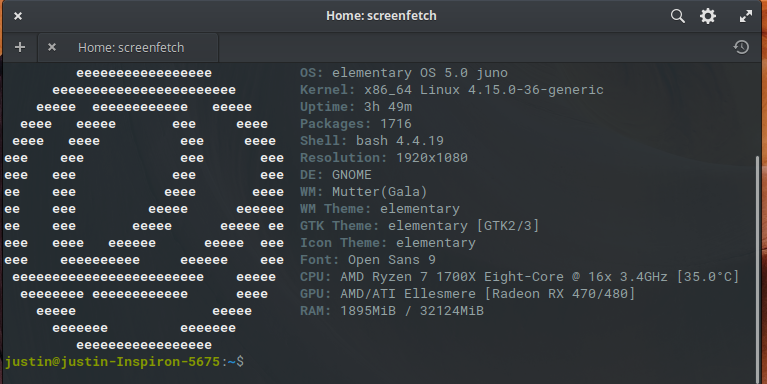Click the WM: Mutter(Gala) text
The width and height of the screenshot is (767, 384).
(x=363, y=192)
